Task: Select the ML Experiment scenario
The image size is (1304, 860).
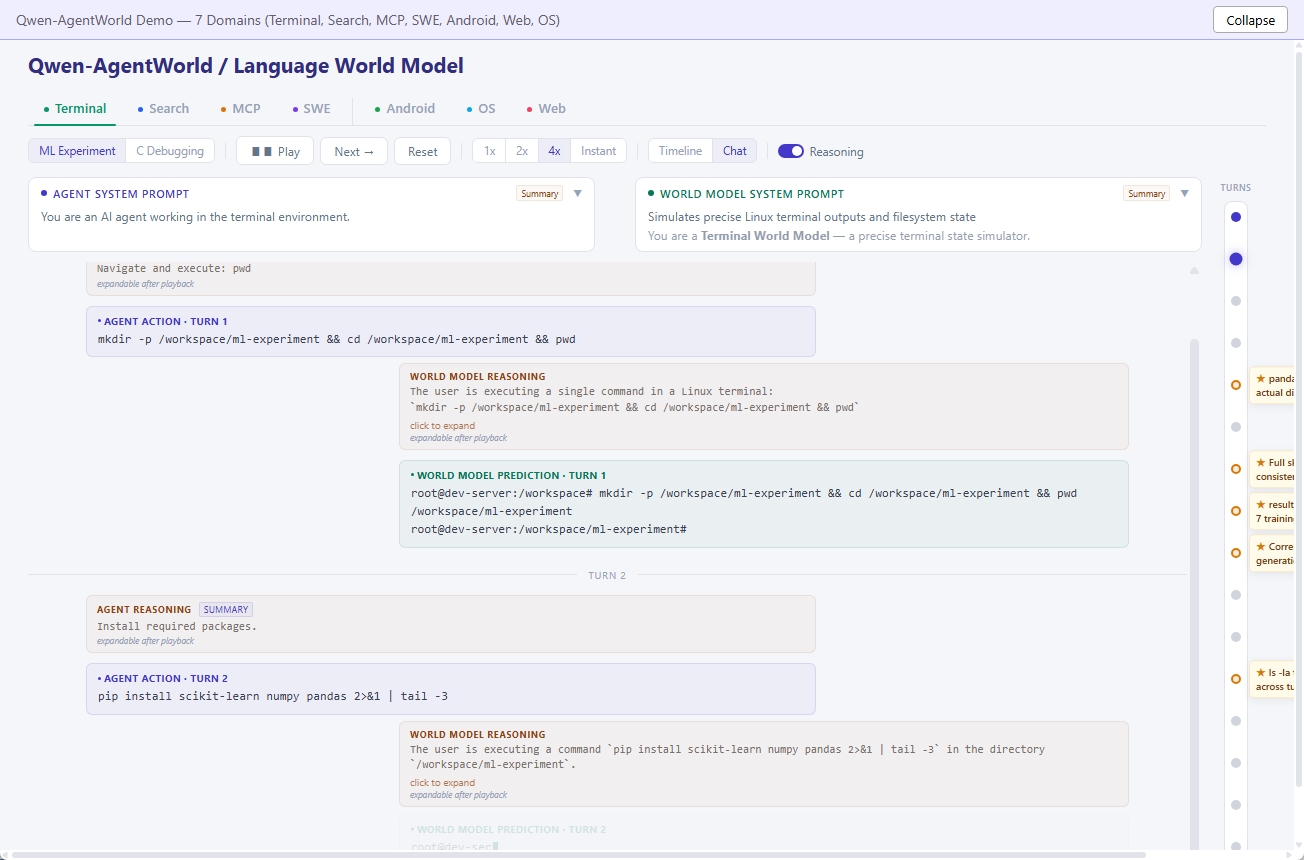Action: click(x=77, y=151)
